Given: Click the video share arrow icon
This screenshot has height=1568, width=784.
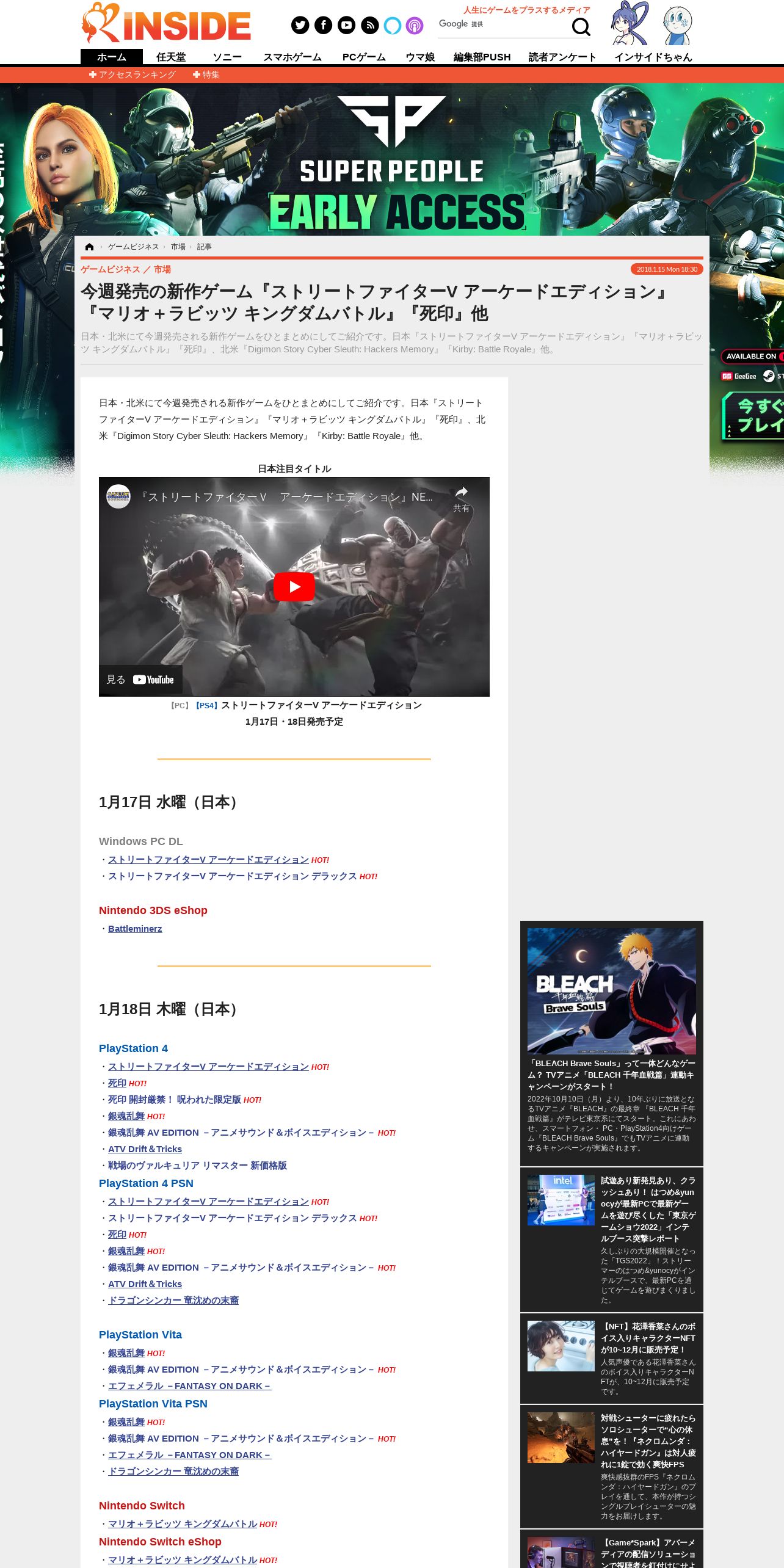Looking at the screenshot, I should [x=462, y=492].
